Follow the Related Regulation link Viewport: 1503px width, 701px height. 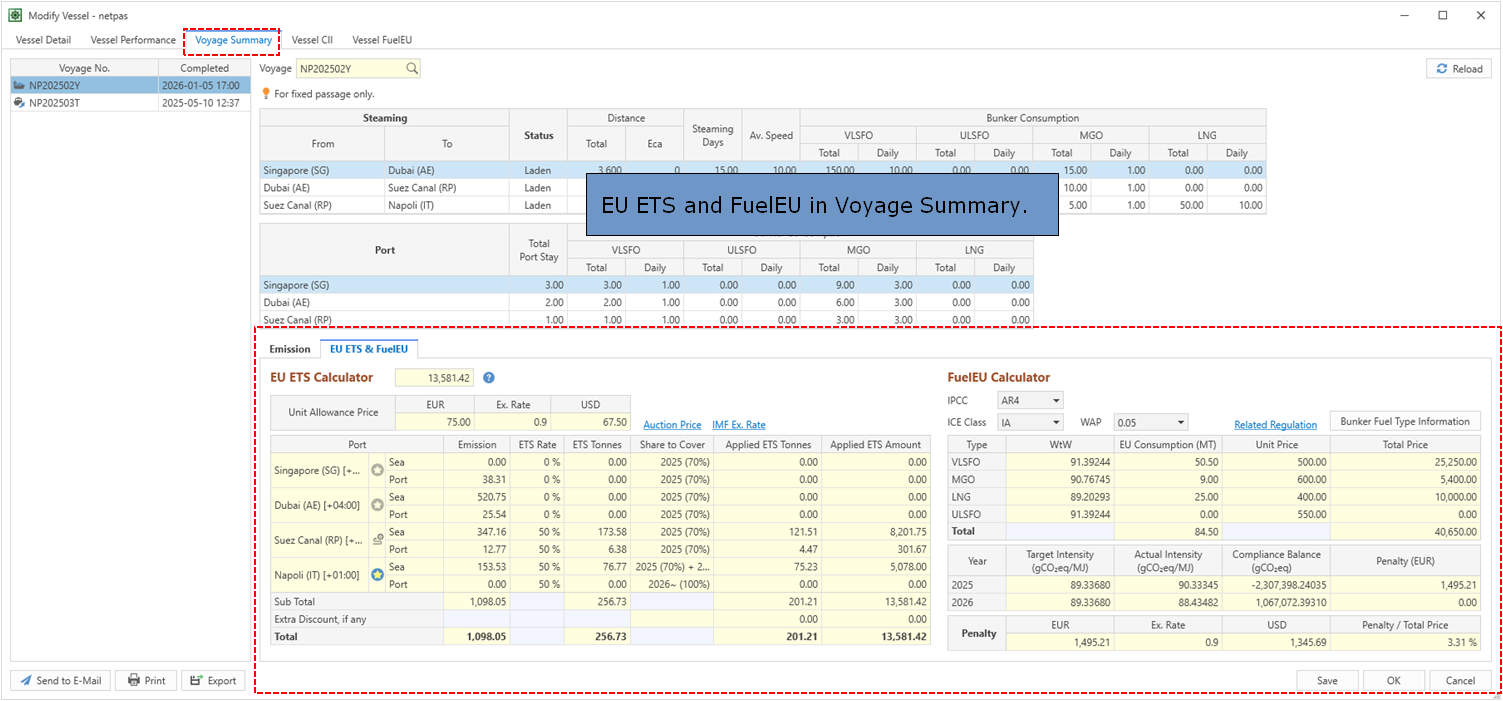1275,425
